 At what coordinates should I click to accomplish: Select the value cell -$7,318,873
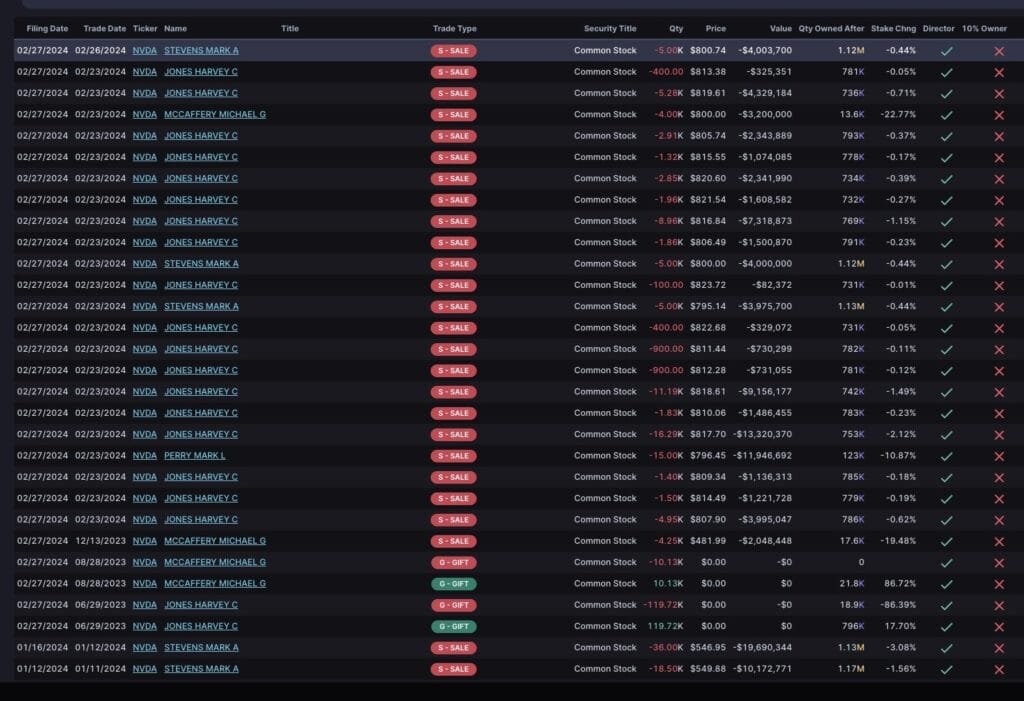pyautogui.click(x=765, y=221)
